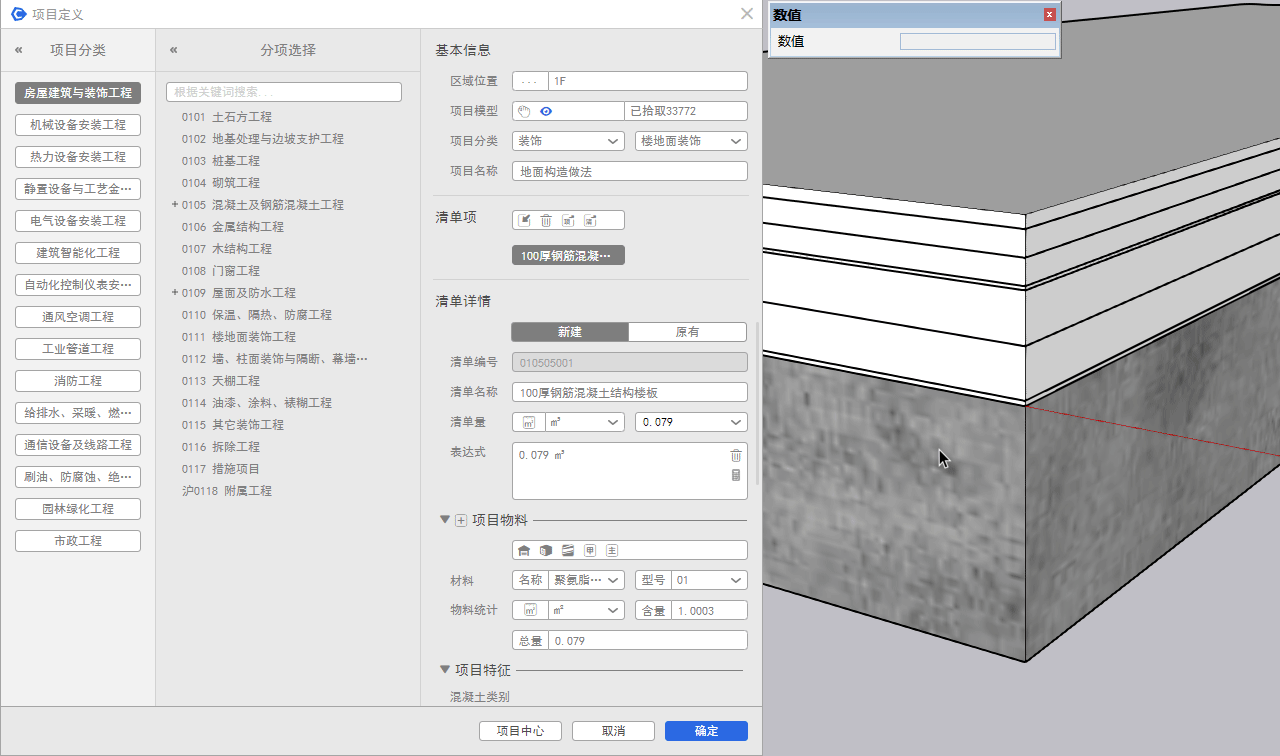Toggle the blue eye visibility icon
This screenshot has height=756, width=1280.
[546, 111]
